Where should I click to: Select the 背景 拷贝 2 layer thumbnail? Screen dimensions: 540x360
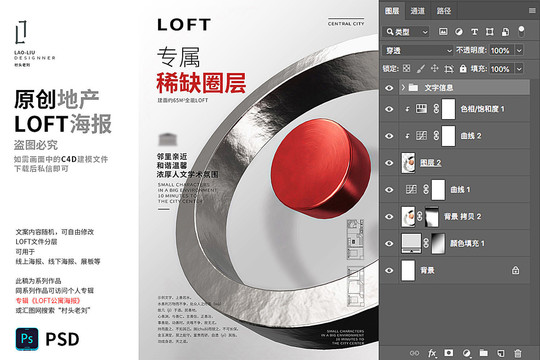(408, 216)
